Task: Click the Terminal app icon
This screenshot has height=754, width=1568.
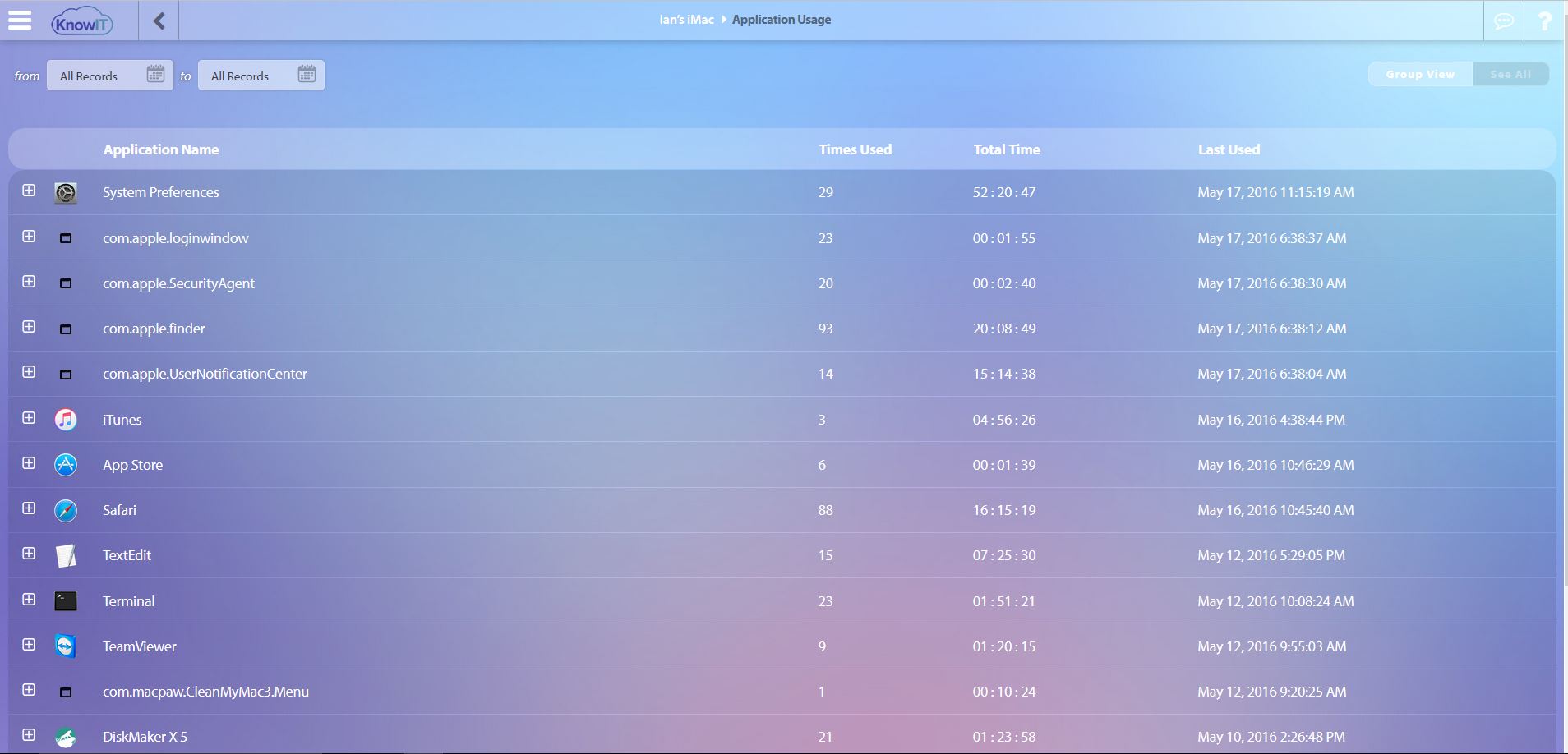Action: click(x=66, y=601)
